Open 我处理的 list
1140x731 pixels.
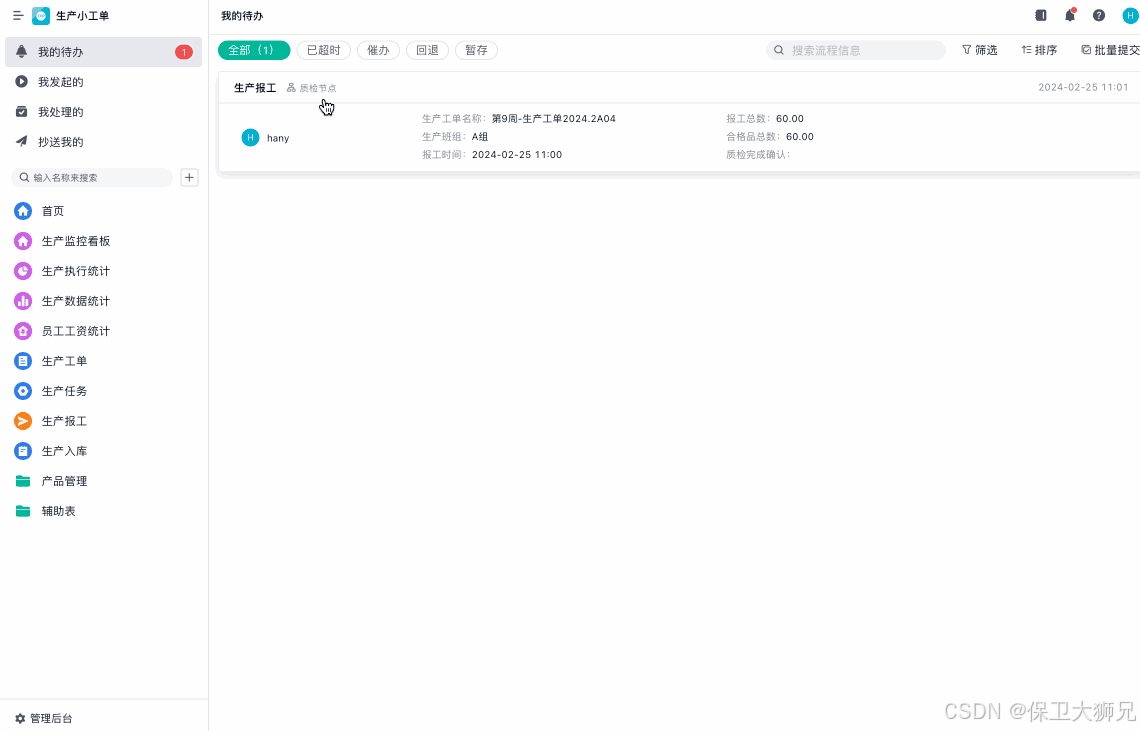(103, 111)
